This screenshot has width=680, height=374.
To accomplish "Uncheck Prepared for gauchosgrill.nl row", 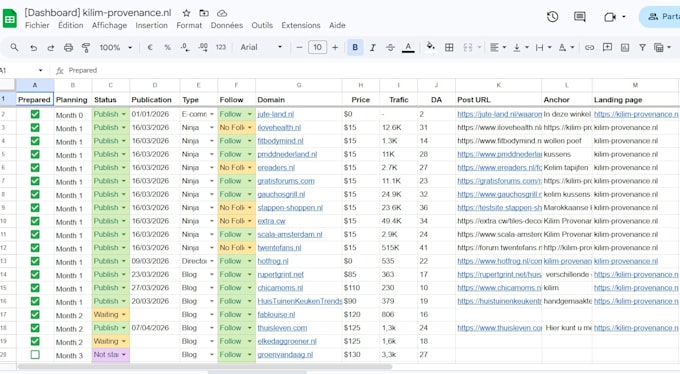I will pyautogui.click(x=35, y=194).
